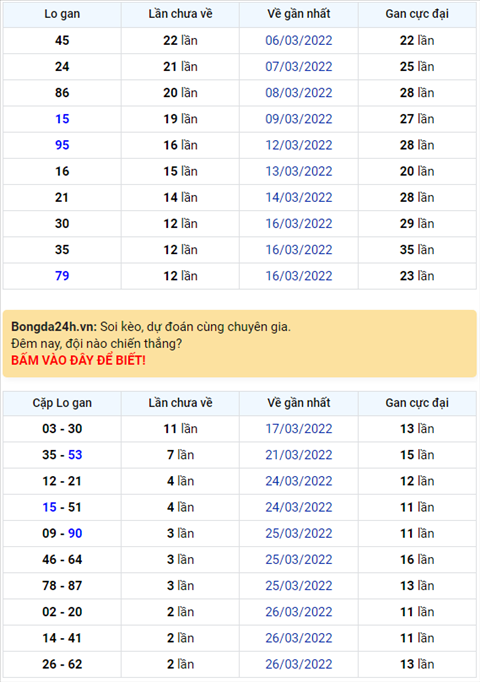Open 24/03/2022 in the 15 - 51 row

click(299, 507)
